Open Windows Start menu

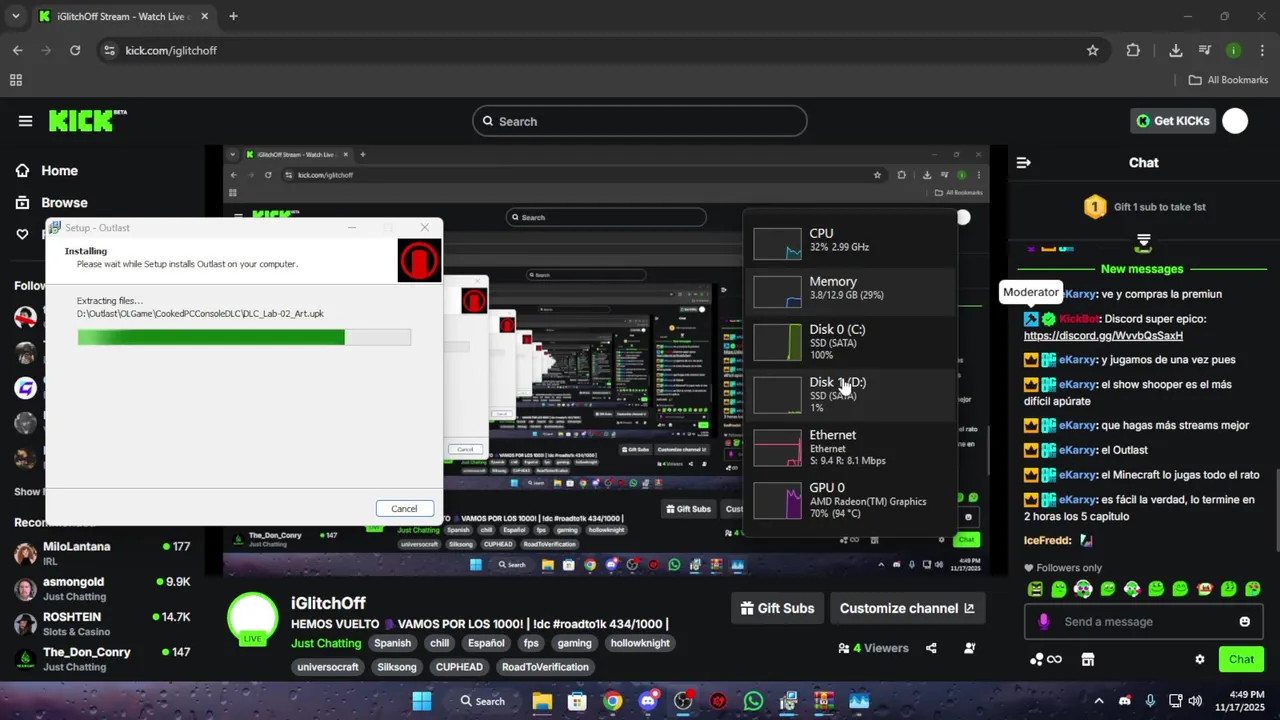pos(421,701)
